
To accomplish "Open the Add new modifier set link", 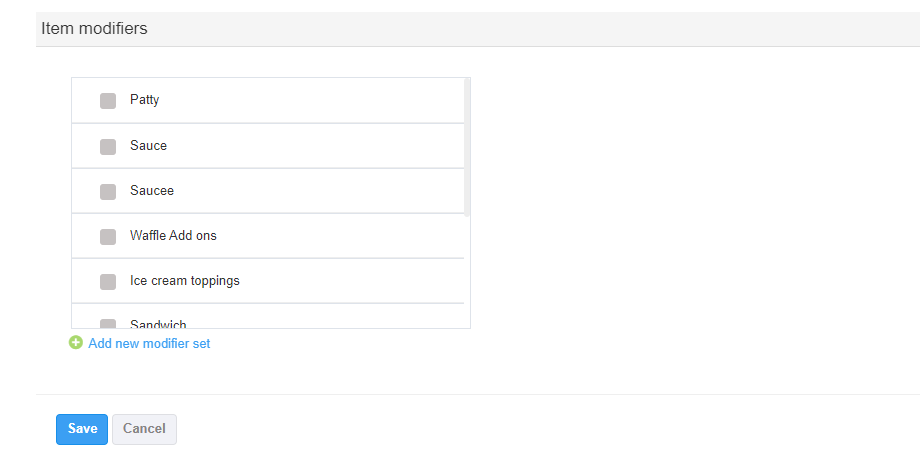I will tap(149, 344).
